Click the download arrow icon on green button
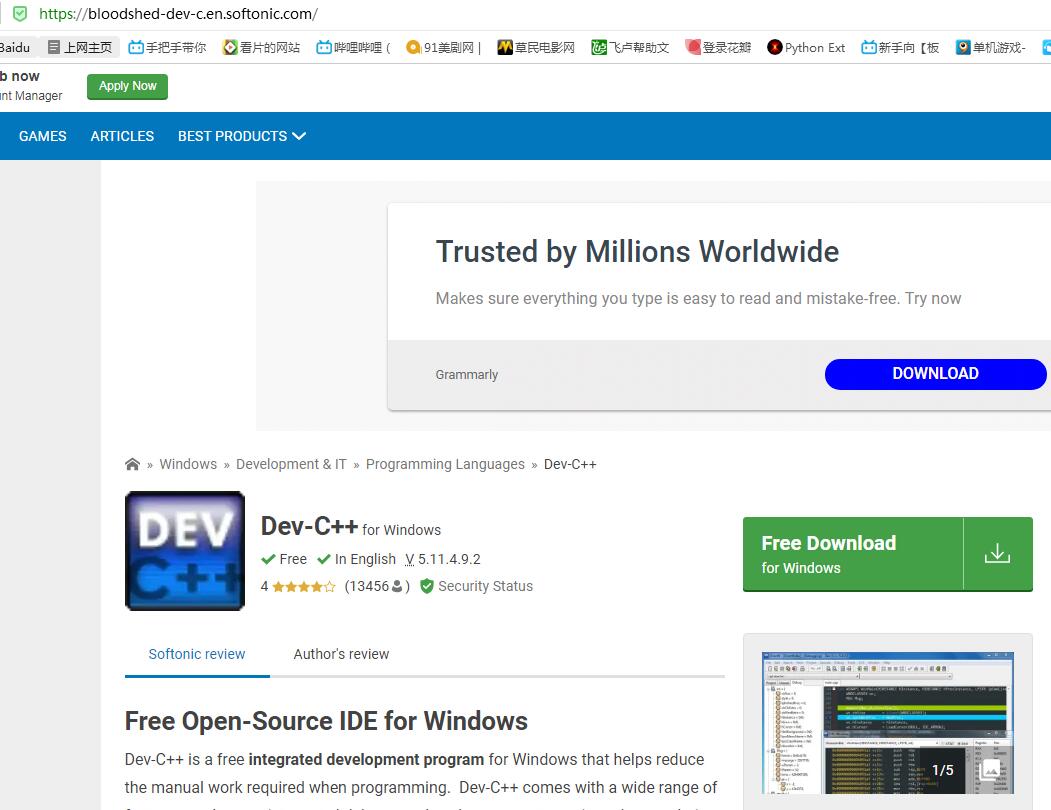Viewport: 1051px width, 810px height. (997, 554)
